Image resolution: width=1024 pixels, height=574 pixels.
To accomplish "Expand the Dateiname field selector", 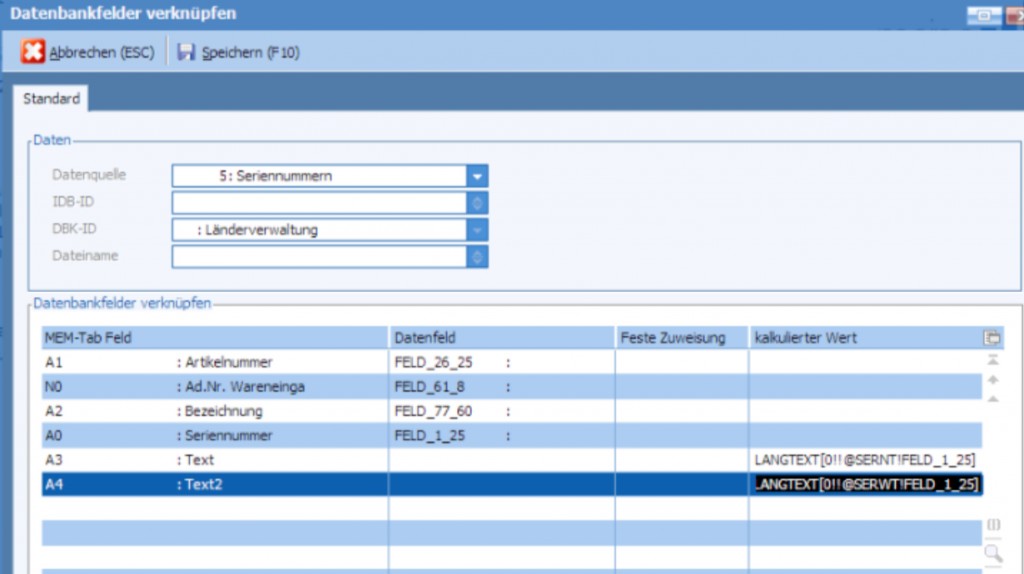I will (x=478, y=257).
